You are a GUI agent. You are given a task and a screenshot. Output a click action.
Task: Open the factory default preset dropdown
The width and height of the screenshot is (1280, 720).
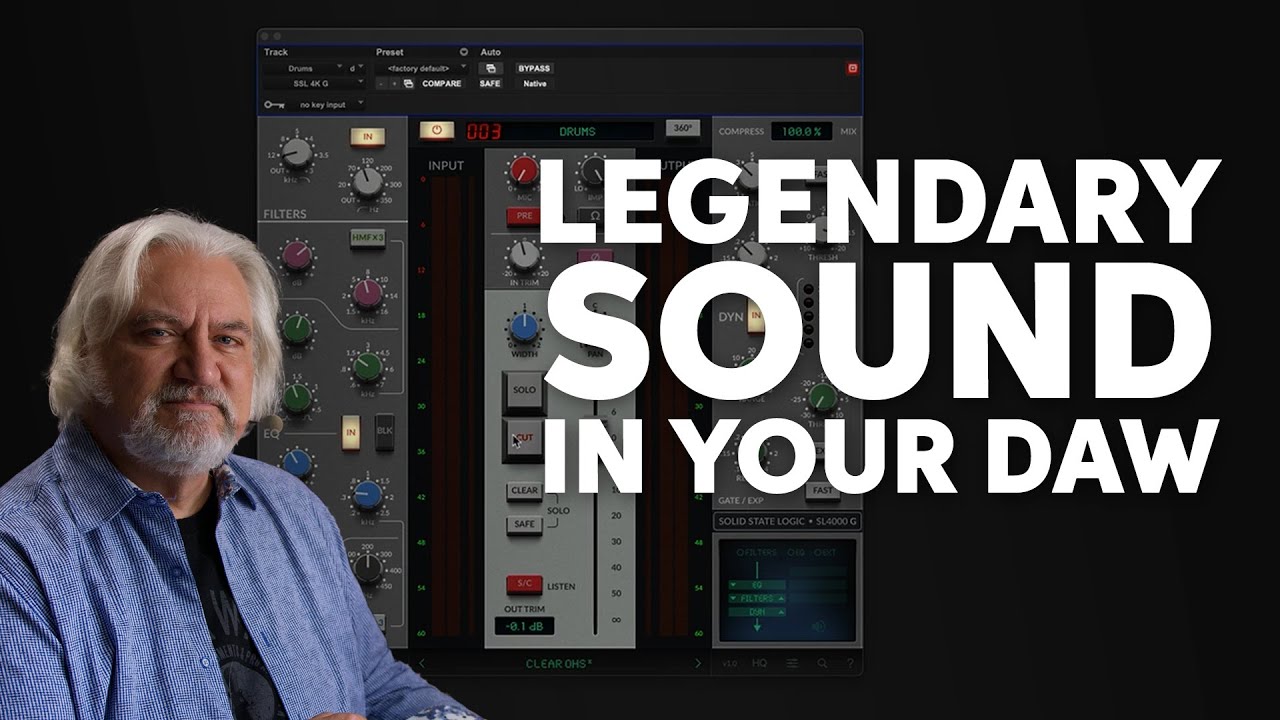[x=422, y=68]
